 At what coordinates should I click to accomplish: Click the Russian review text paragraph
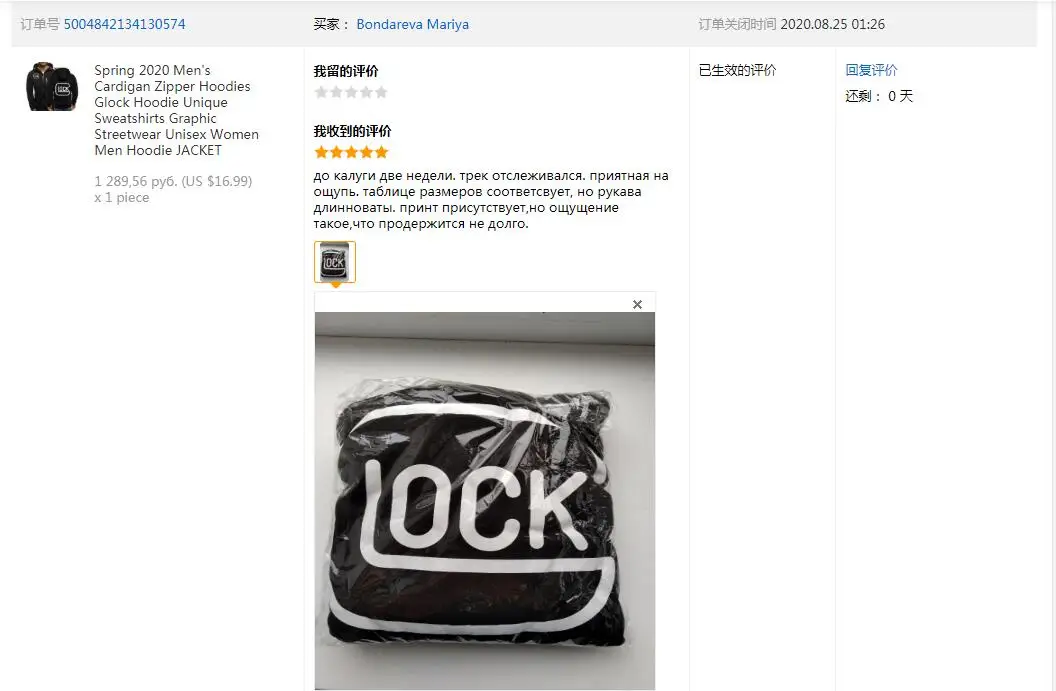pos(491,199)
